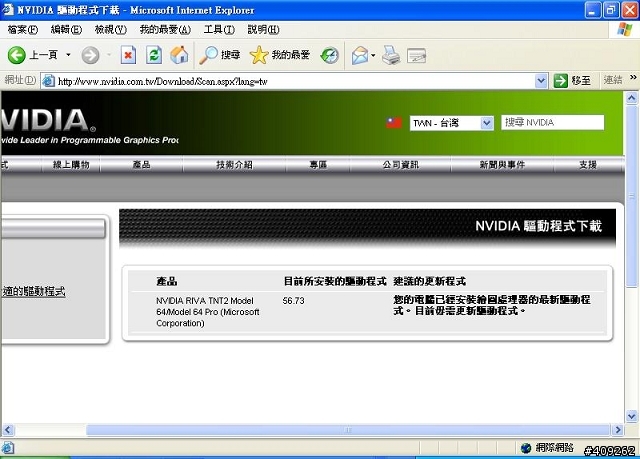Open 我的最愛 favorites star icon

pyautogui.click(x=280, y=55)
